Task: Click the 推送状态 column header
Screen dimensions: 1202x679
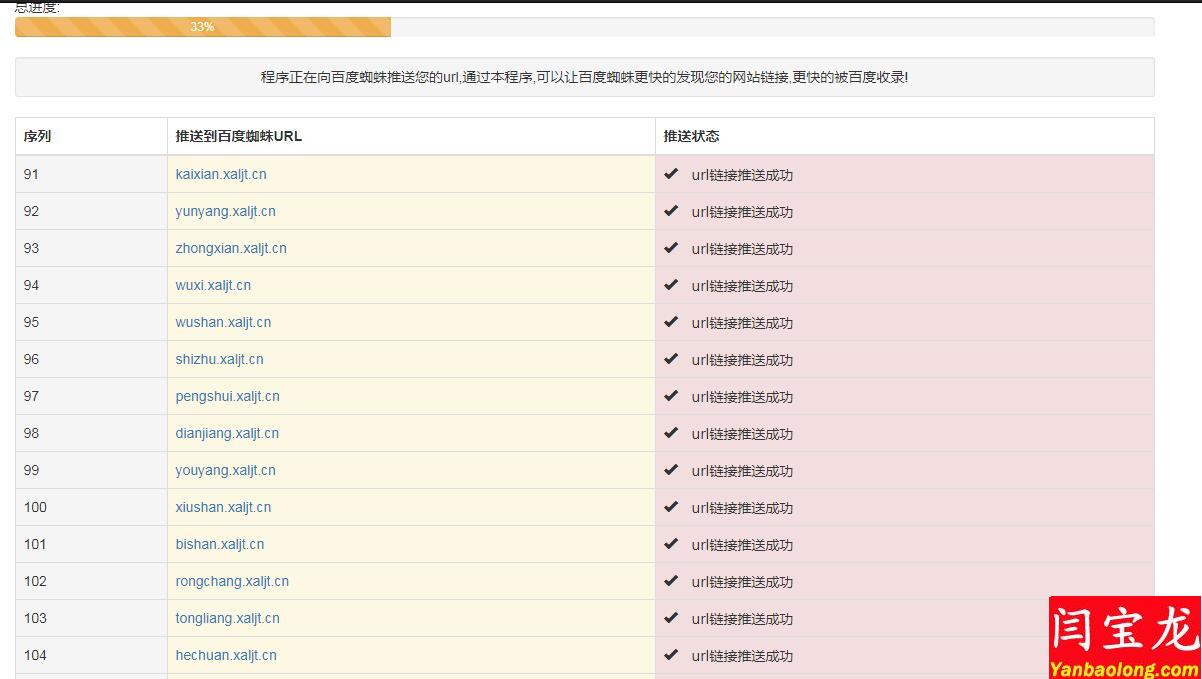Action: [x=691, y=136]
